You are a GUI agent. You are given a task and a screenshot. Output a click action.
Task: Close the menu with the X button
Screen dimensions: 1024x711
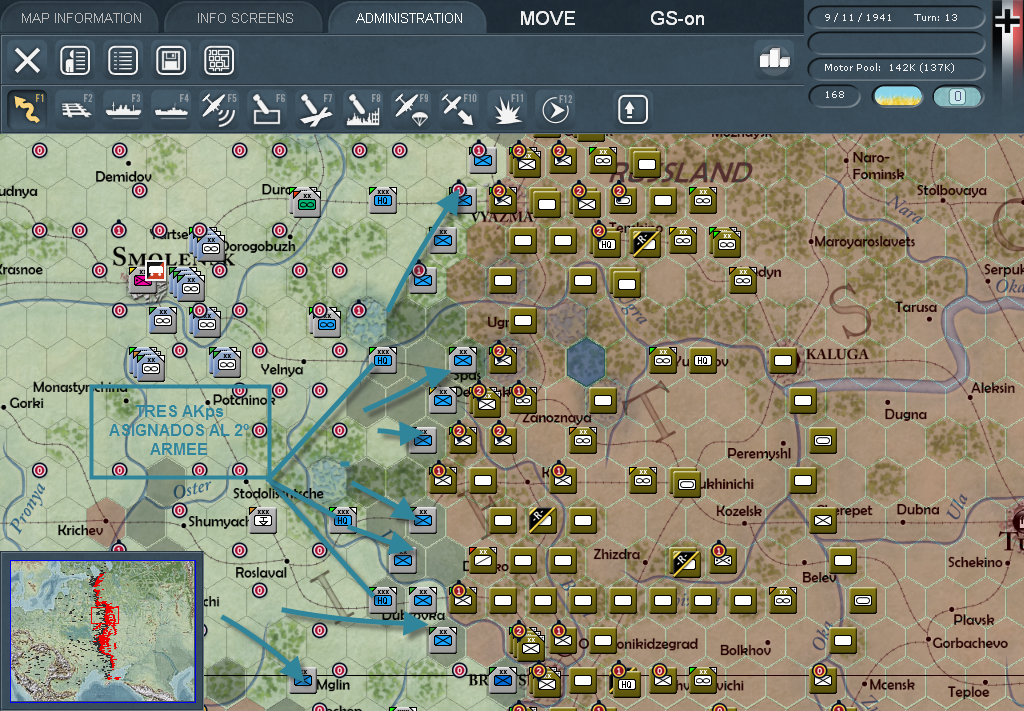pos(27,61)
